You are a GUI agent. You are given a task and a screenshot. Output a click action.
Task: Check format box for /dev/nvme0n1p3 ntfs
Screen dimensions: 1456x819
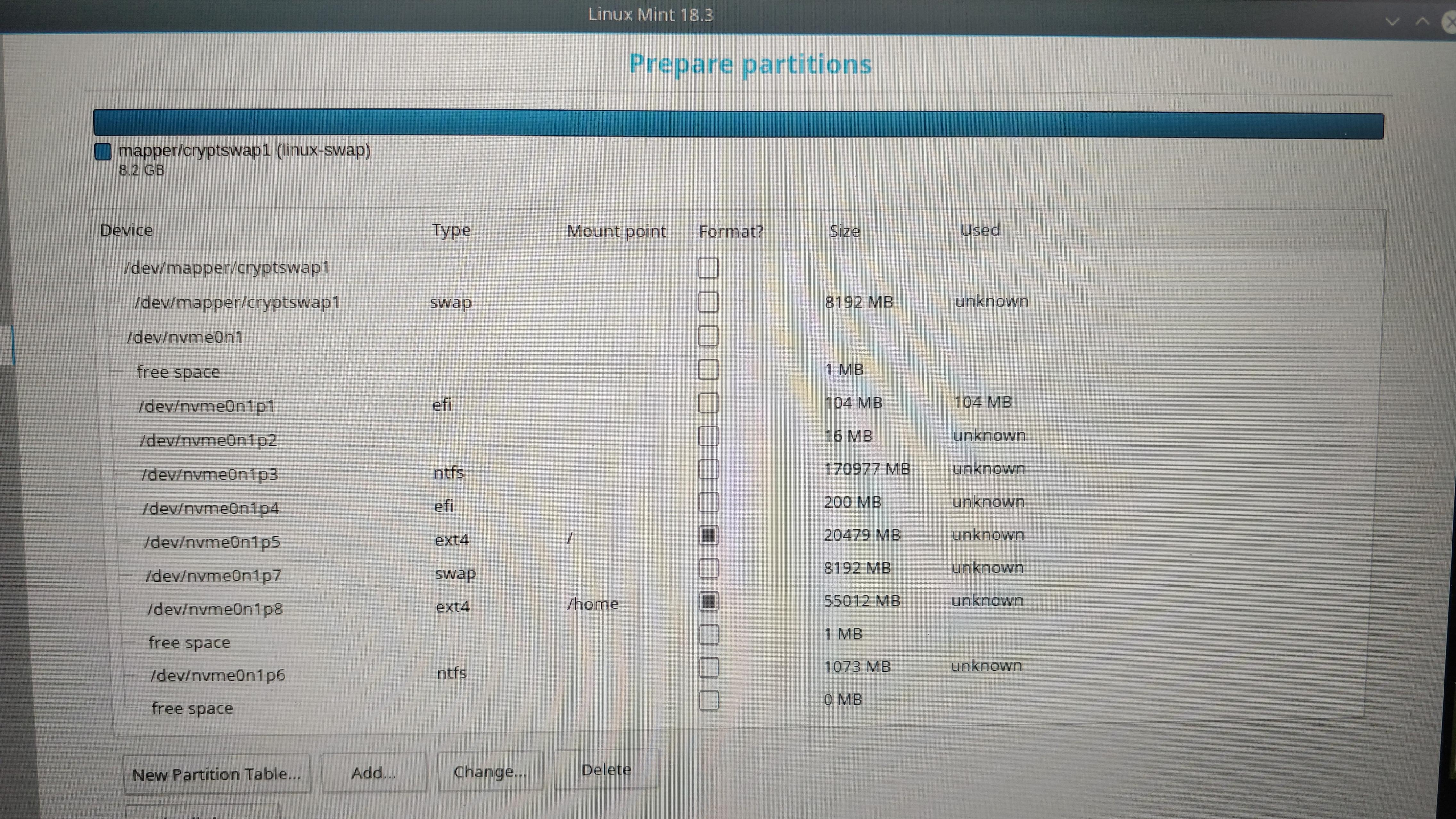pyautogui.click(x=708, y=469)
